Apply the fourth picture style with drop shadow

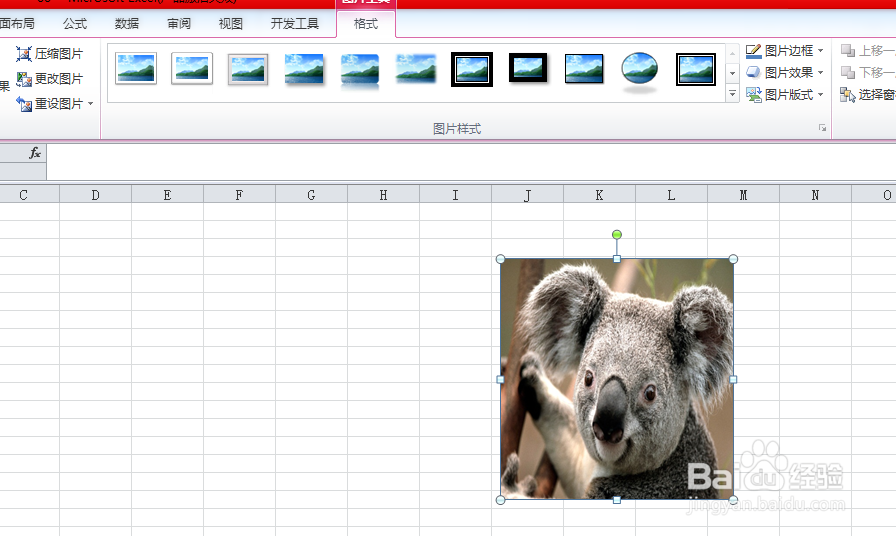[303, 69]
